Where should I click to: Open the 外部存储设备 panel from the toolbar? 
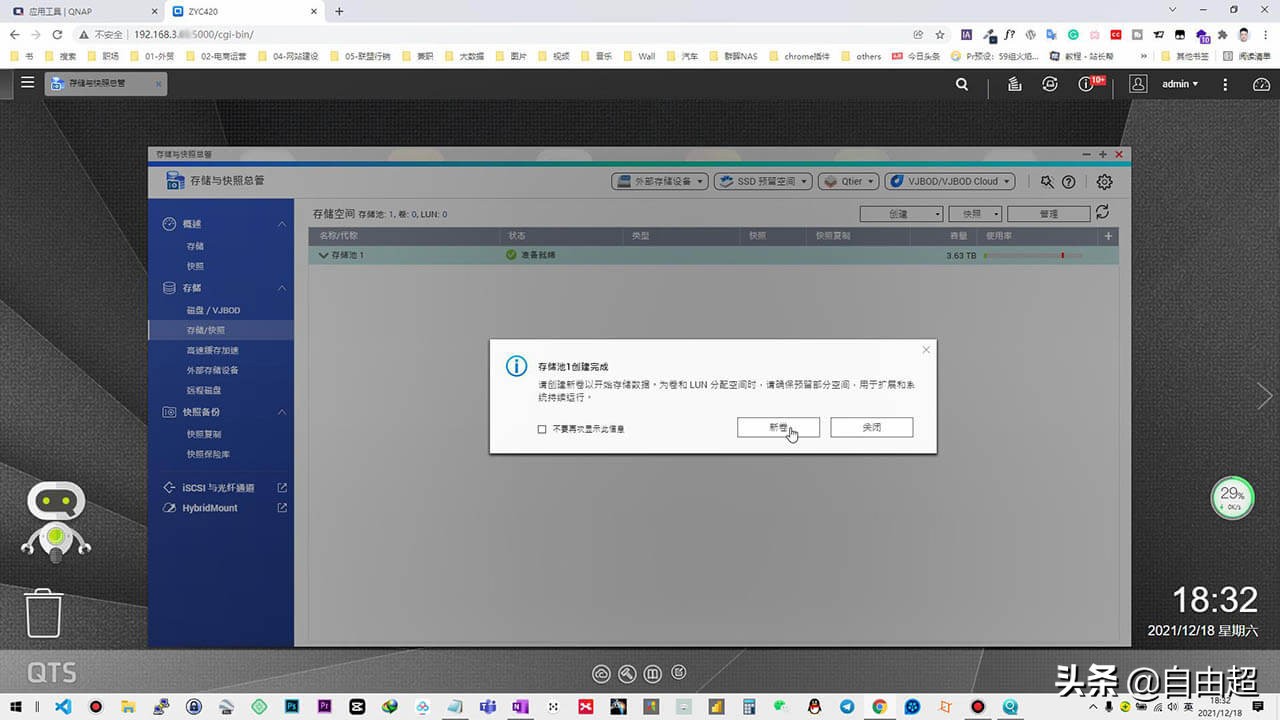tap(659, 181)
